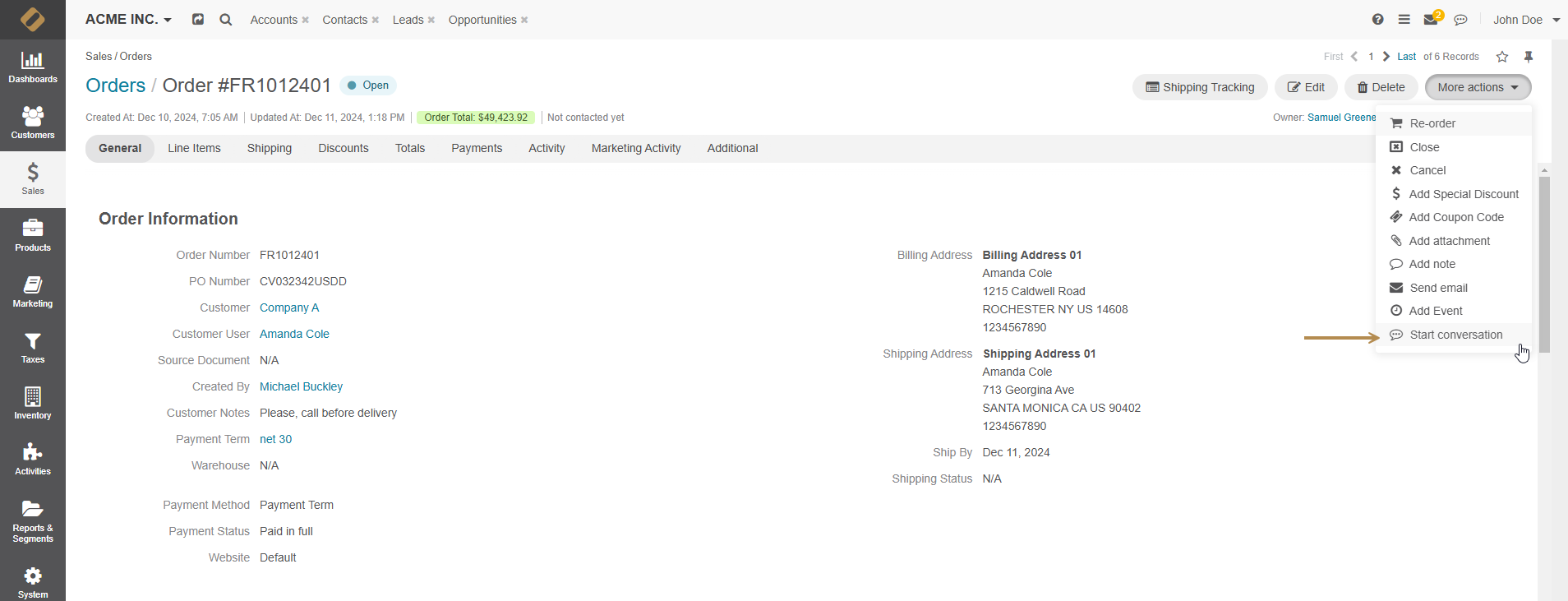The height and width of the screenshot is (601, 1568).
Task: Open the net 30 payment term link
Action: coord(275,439)
